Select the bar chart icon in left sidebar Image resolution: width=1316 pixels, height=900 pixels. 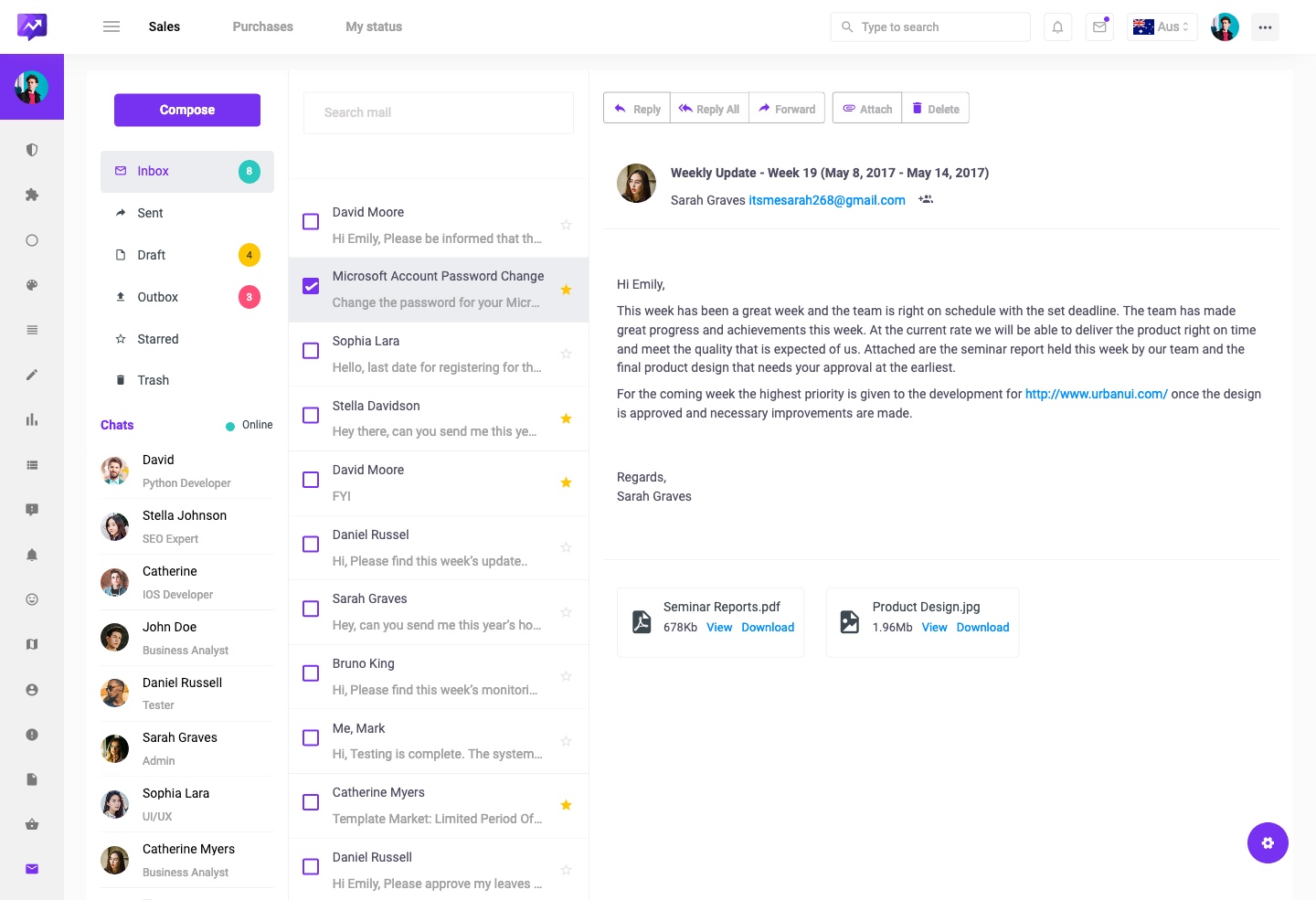click(x=32, y=419)
